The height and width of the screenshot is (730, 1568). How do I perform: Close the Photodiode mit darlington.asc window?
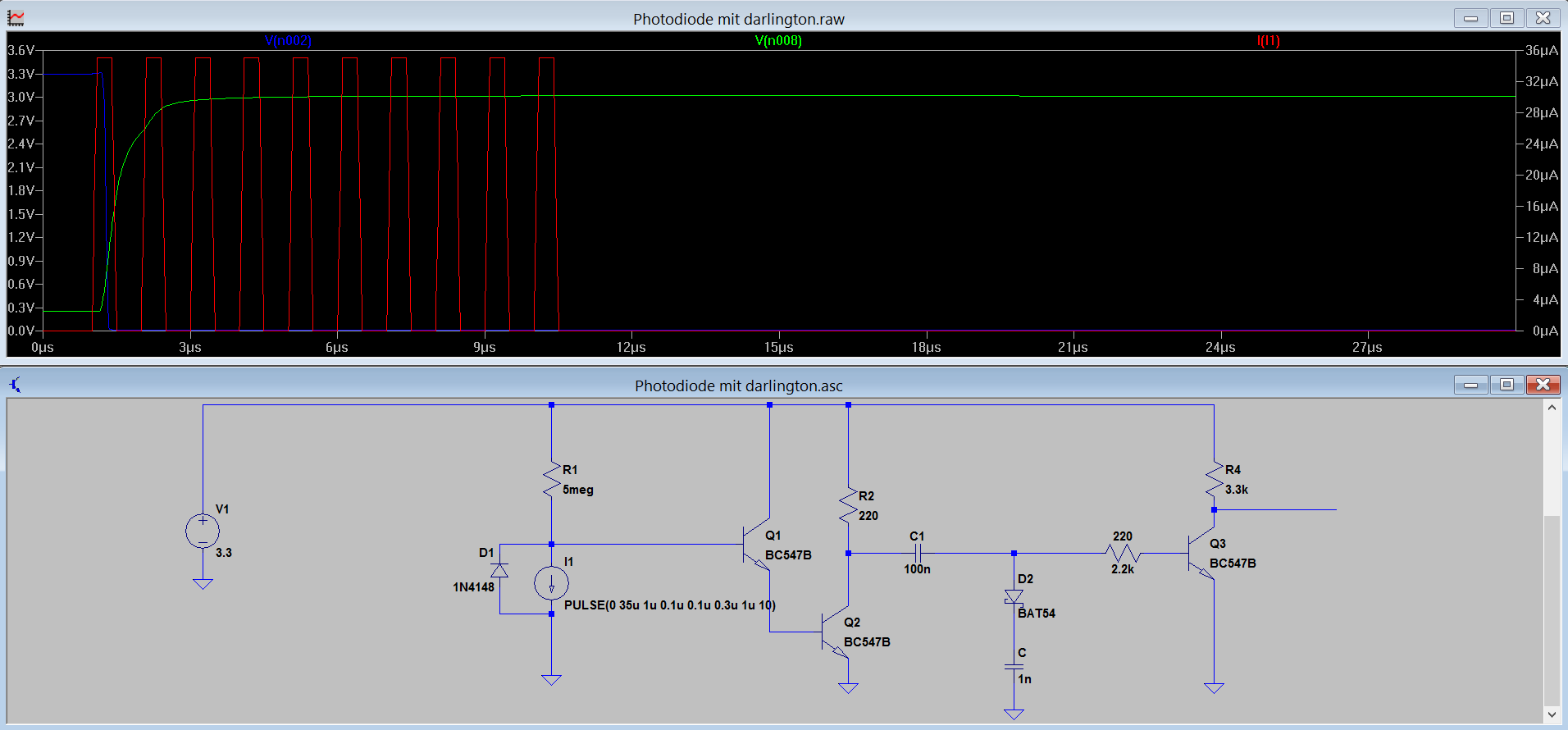click(x=1543, y=385)
